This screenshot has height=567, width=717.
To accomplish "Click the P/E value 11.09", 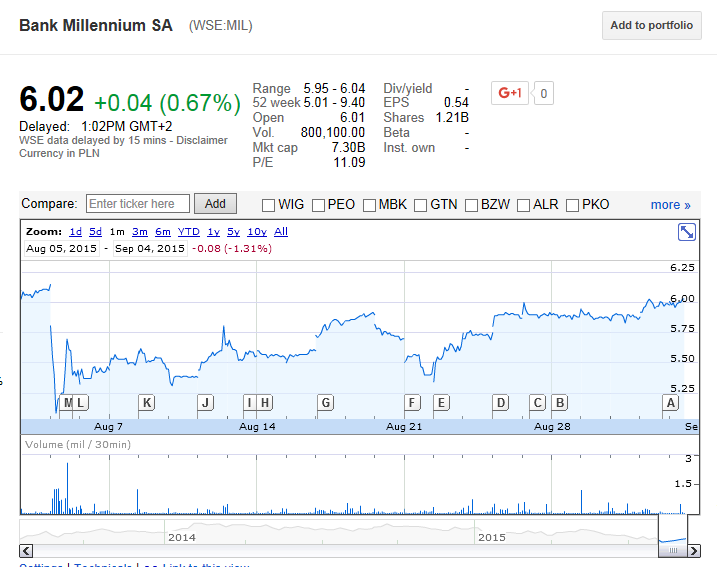I will click(349, 162).
